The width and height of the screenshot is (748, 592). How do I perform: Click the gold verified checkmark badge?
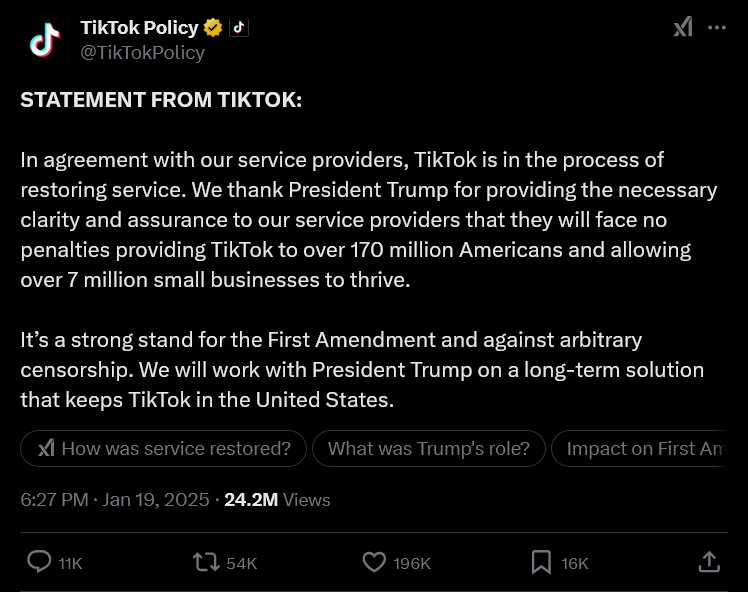(x=213, y=28)
